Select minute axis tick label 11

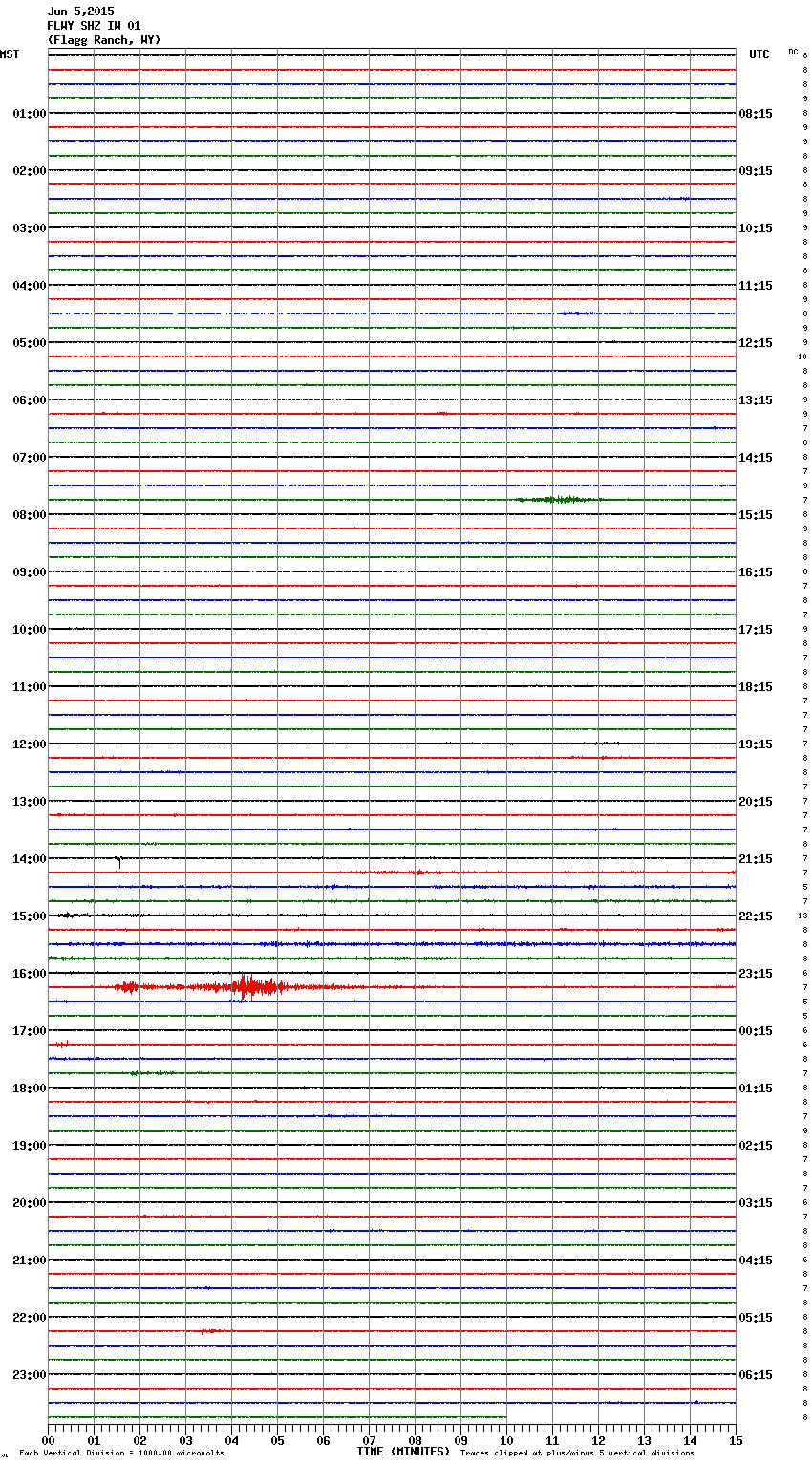(552, 1440)
